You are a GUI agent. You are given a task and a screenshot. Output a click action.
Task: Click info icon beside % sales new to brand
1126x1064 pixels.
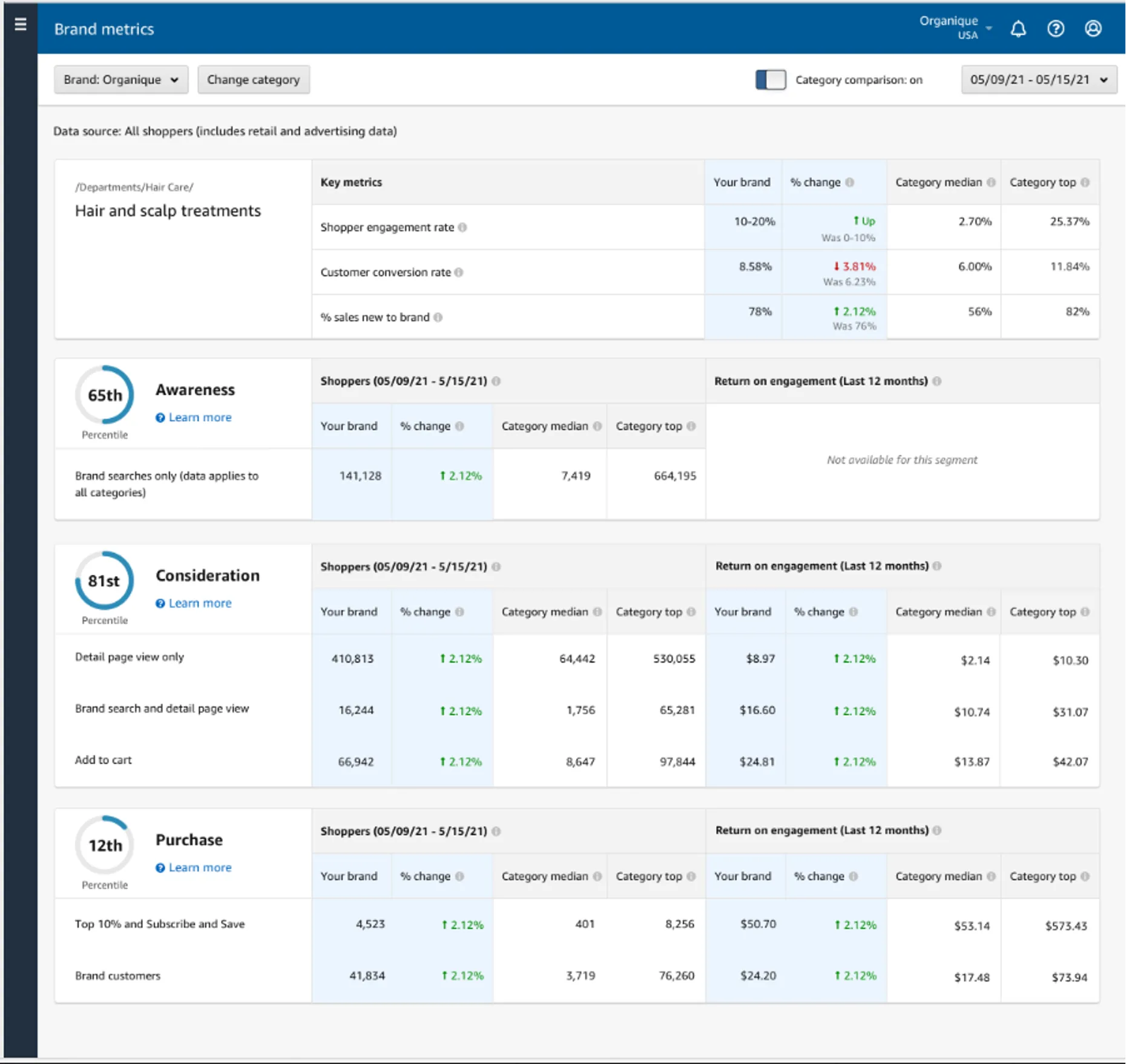point(438,317)
